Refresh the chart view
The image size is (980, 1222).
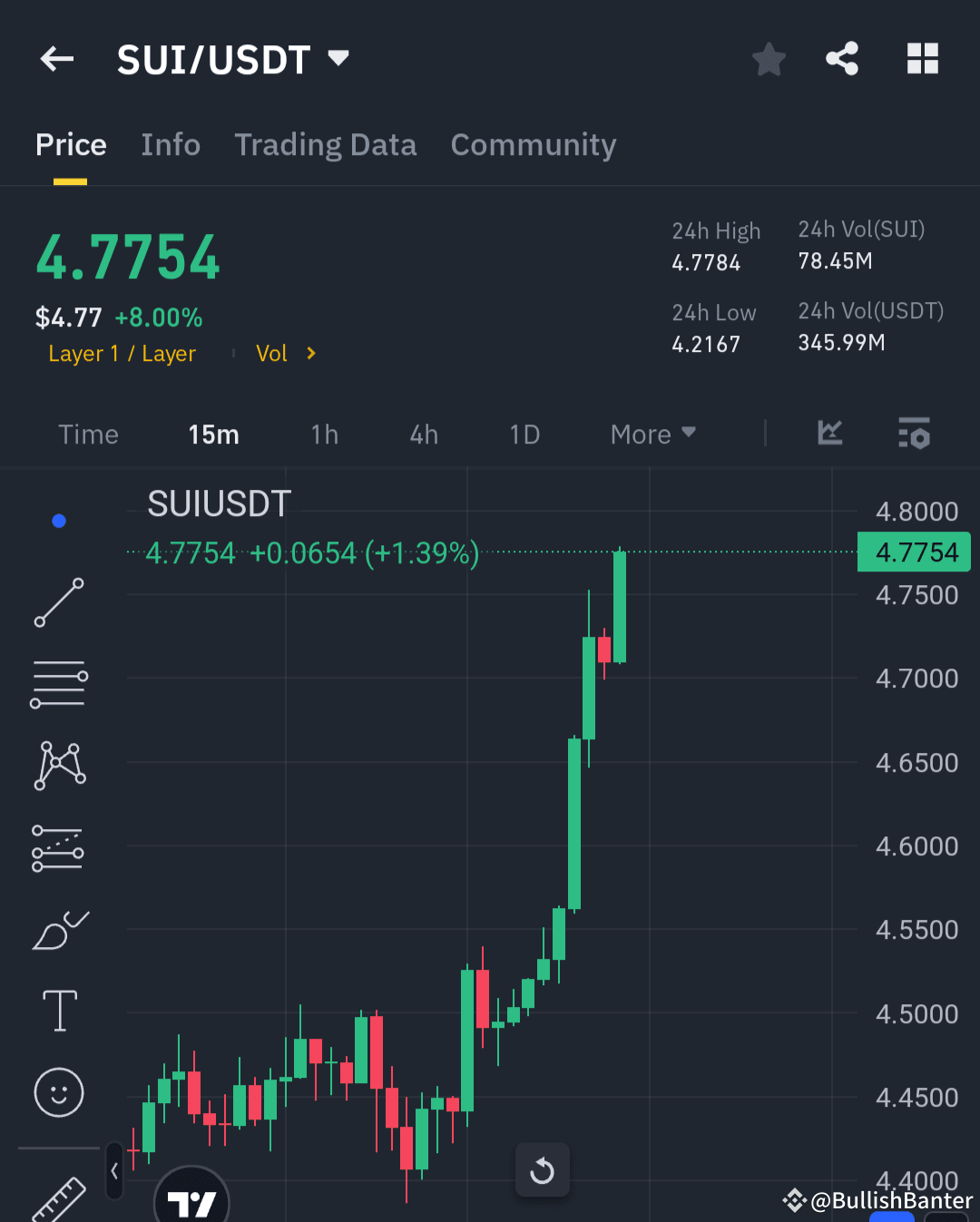tap(542, 1169)
